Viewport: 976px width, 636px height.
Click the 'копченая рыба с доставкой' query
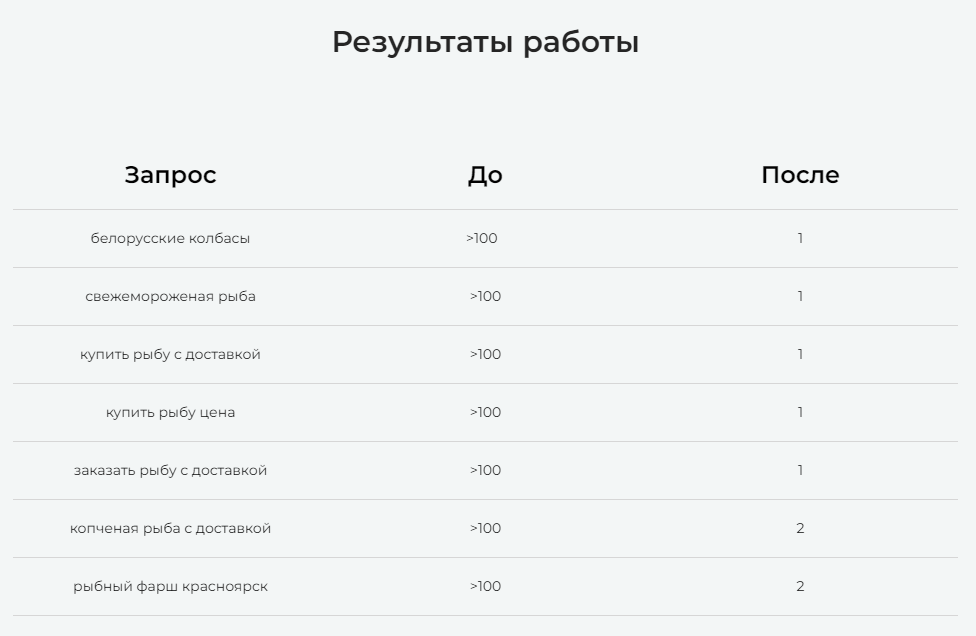[170, 528]
